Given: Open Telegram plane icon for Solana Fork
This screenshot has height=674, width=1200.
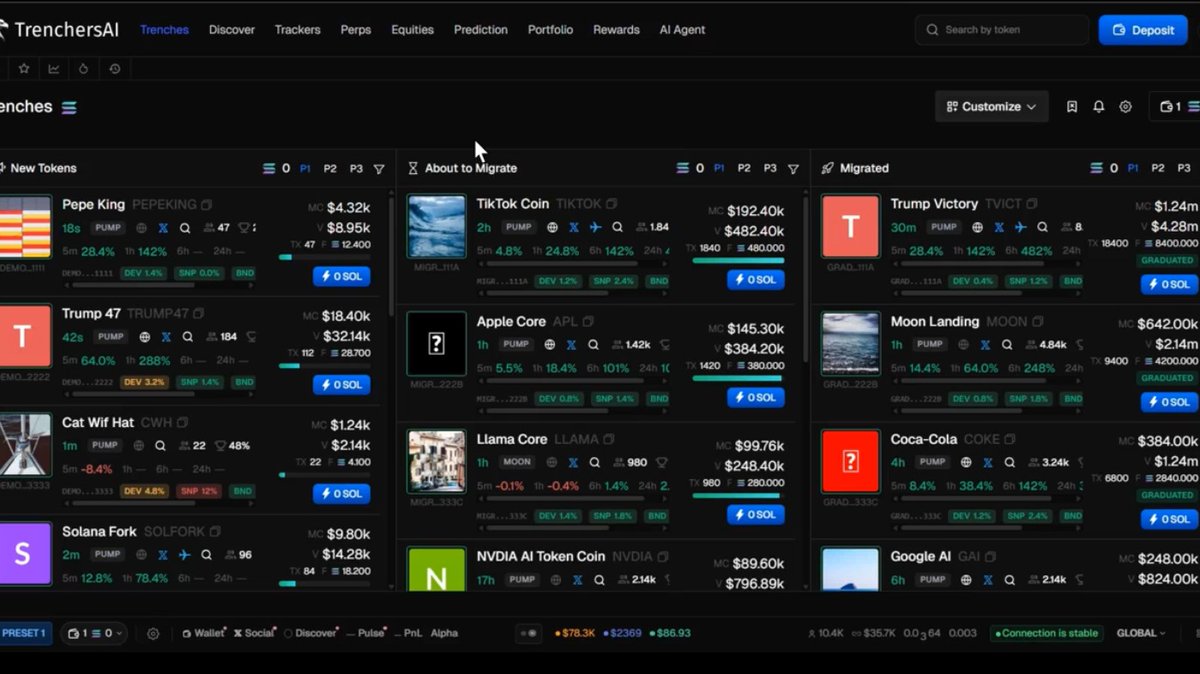Looking at the screenshot, I should point(184,555).
